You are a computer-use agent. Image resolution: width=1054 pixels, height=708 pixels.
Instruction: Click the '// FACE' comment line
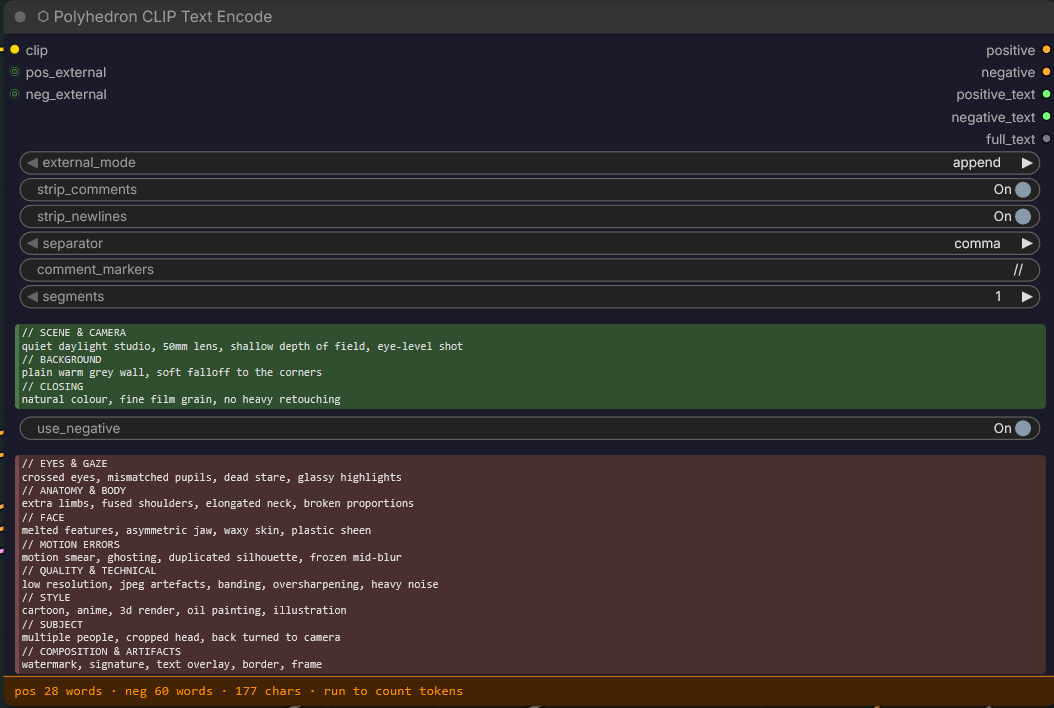pyautogui.click(x=43, y=518)
